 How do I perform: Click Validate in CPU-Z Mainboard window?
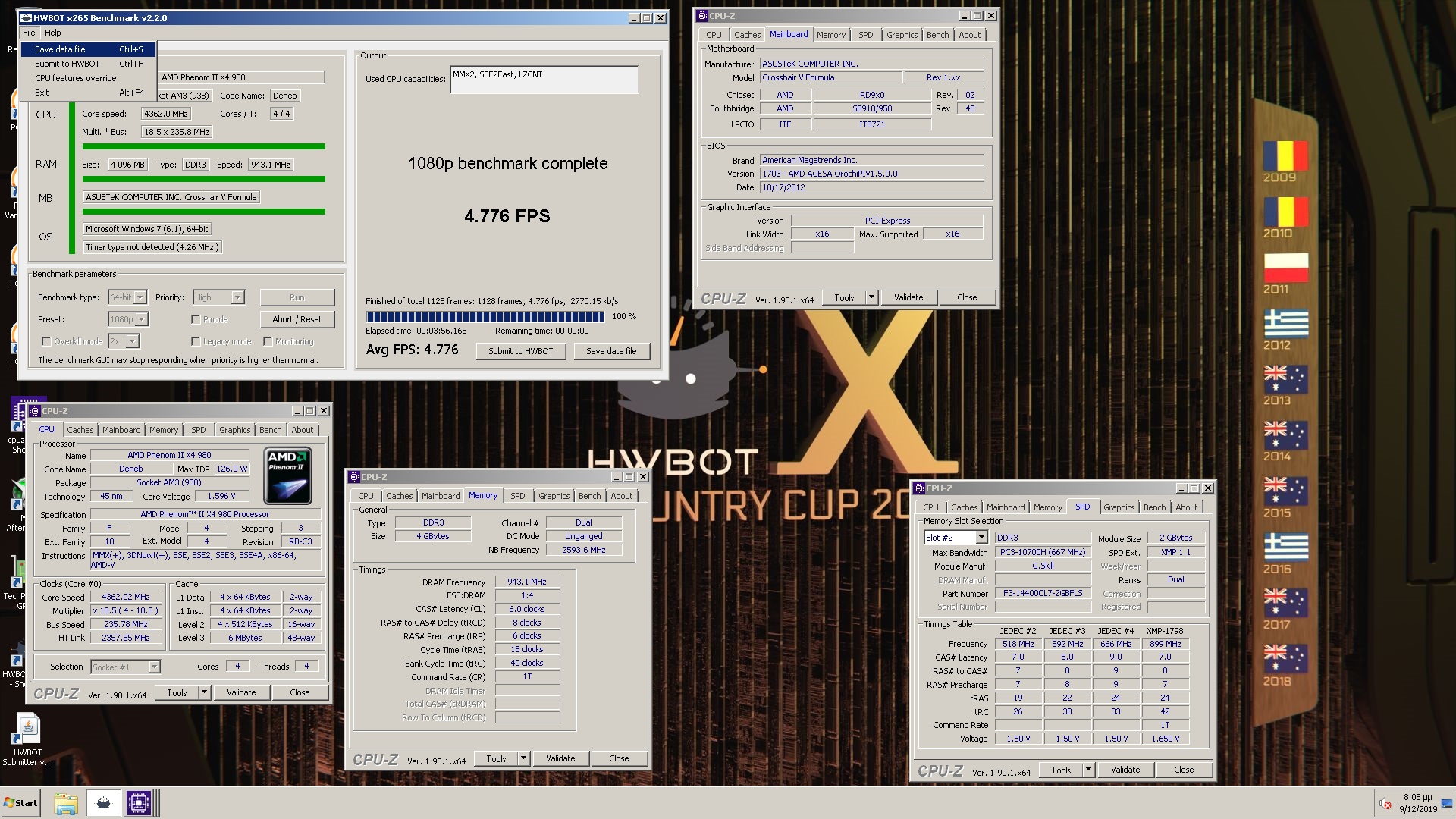tap(908, 297)
